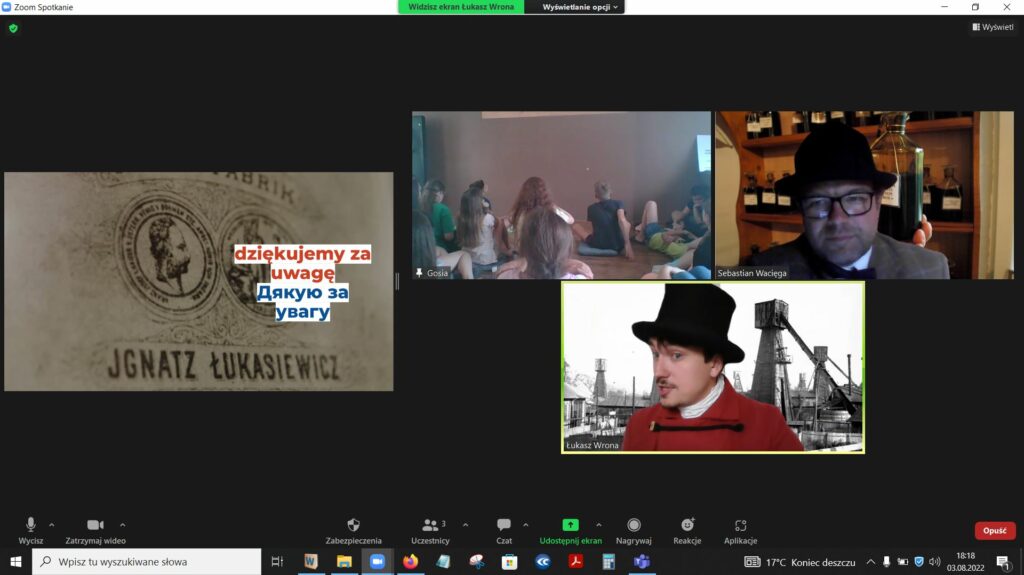Open the Wyświetl view layout menu
This screenshot has height=575, width=1024.
992,27
